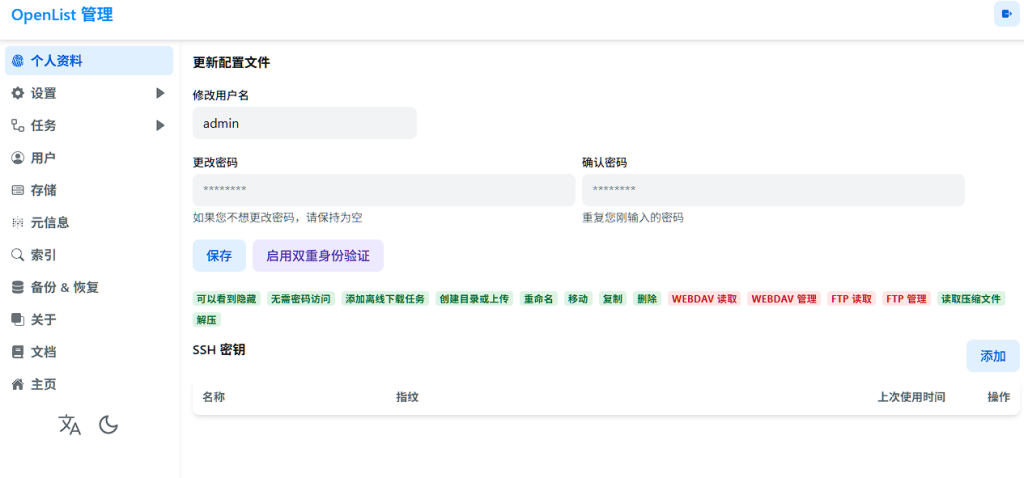Expand the 设置 submenu arrow
Viewport: 1024px width, 478px height.
[160, 93]
